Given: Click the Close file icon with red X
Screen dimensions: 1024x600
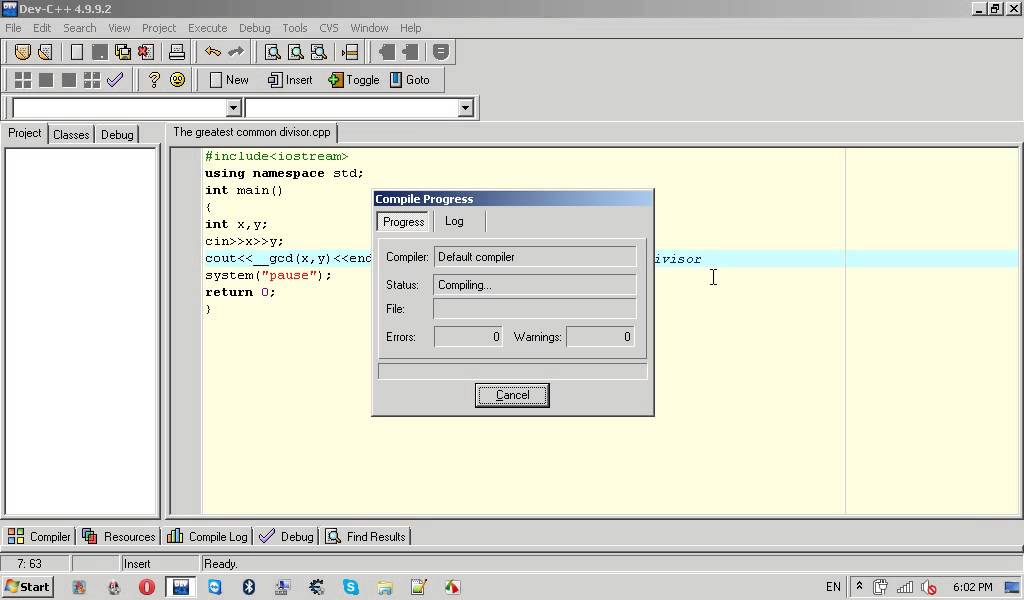Looking at the screenshot, I should coord(146,52).
